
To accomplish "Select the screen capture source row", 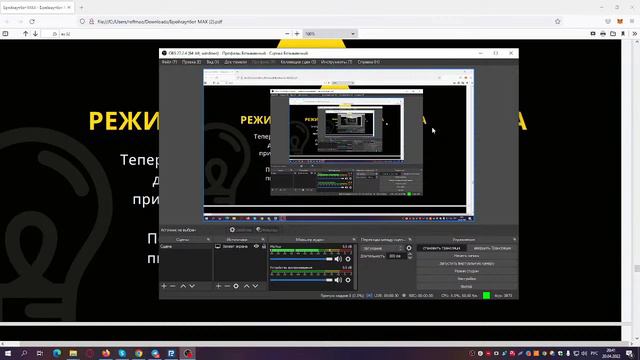I will click(x=240, y=247).
